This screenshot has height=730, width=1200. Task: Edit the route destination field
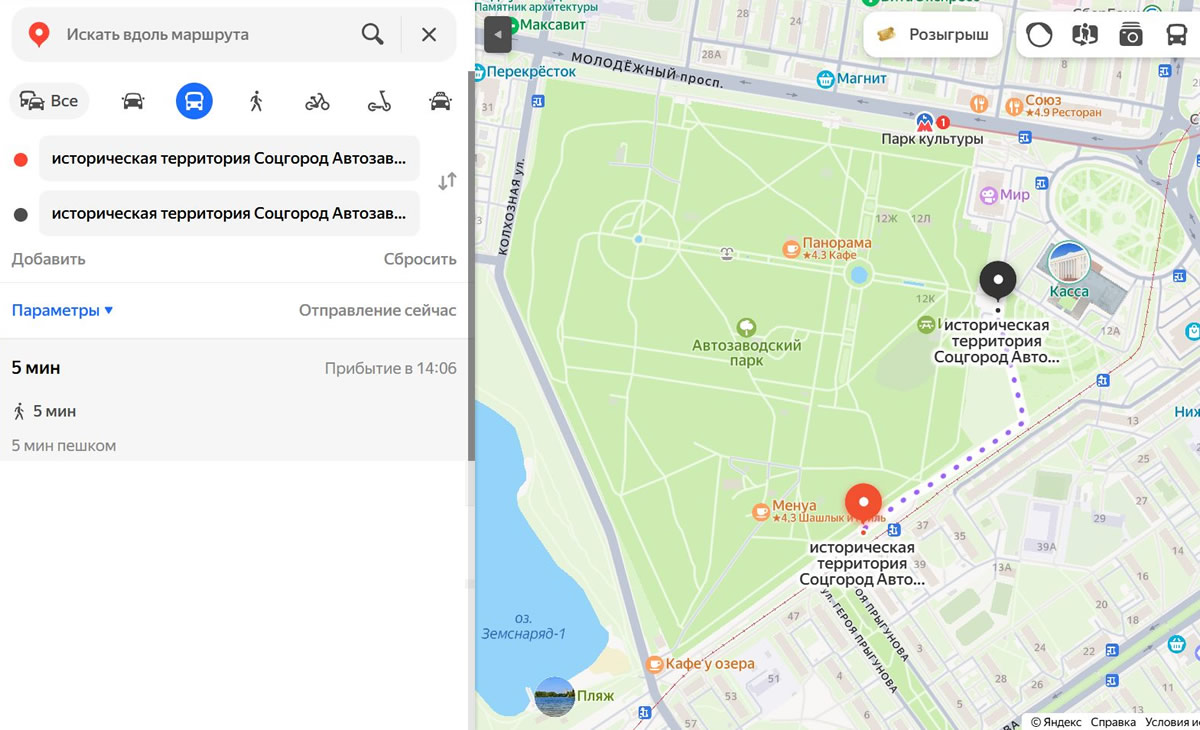click(x=229, y=213)
